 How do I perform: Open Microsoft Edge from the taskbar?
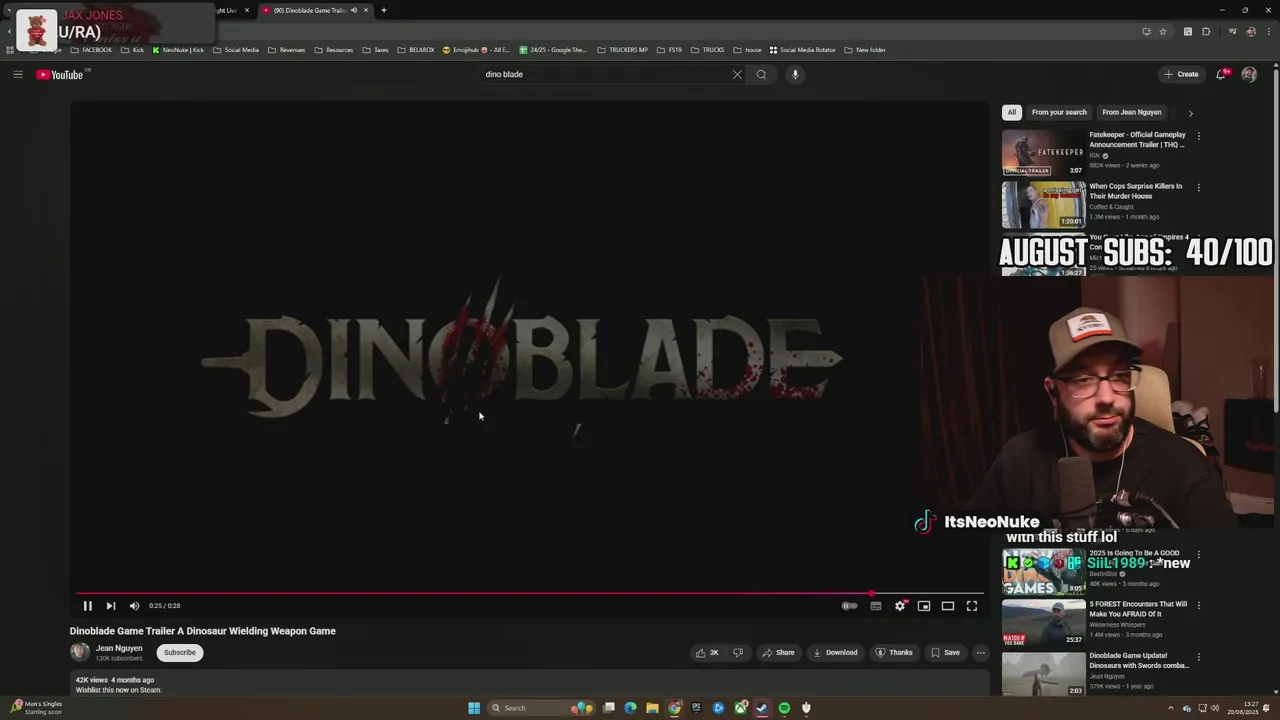click(630, 708)
